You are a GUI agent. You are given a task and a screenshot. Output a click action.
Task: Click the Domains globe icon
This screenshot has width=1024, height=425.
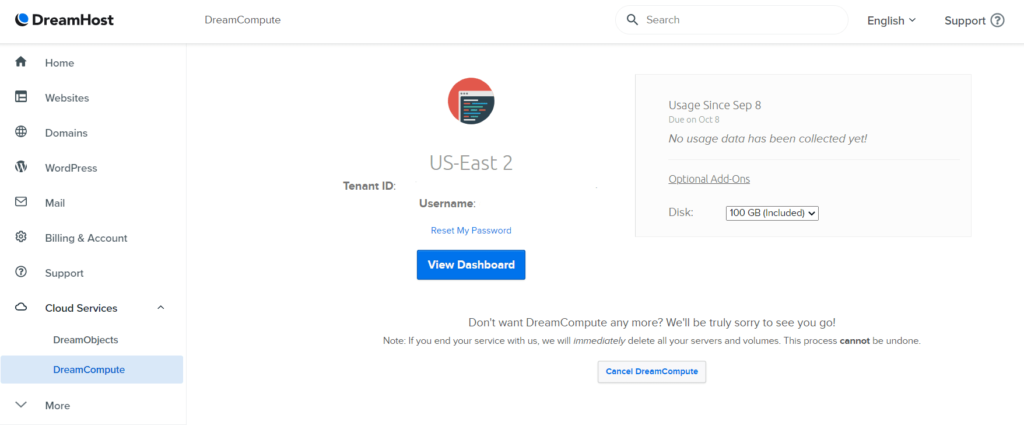[21, 132]
